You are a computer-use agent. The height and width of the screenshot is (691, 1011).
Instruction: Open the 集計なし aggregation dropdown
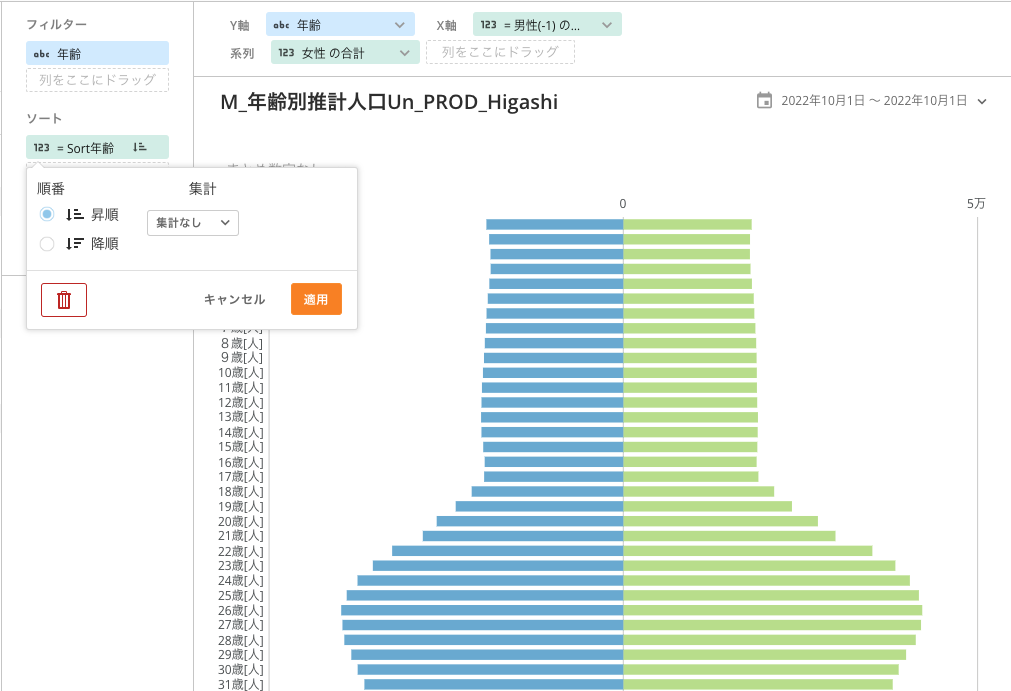click(192, 223)
